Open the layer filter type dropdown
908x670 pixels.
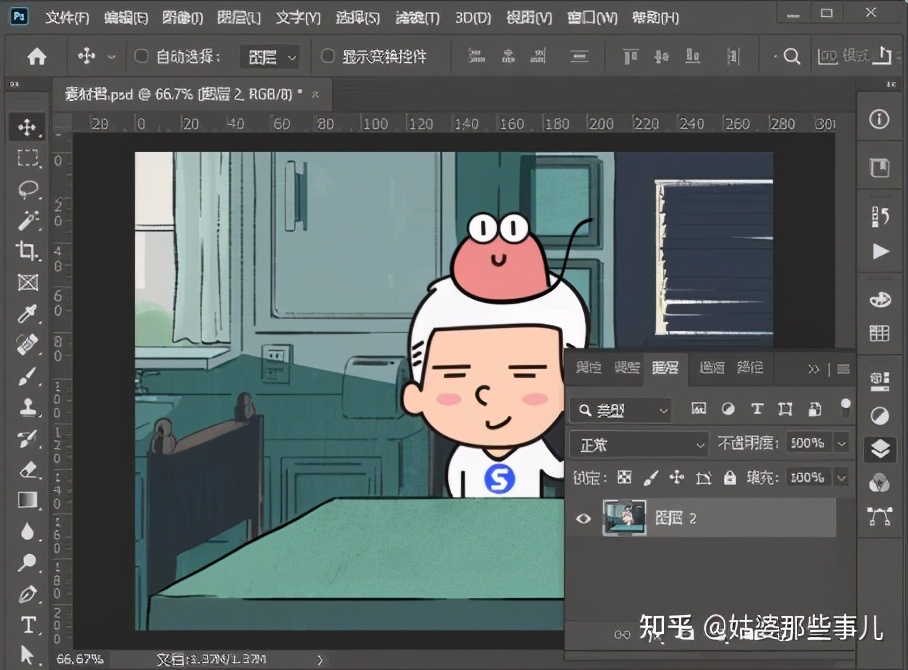pos(662,410)
